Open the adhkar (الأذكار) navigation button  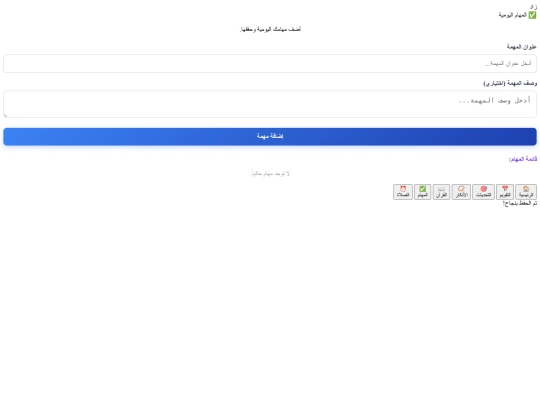tap(461, 192)
